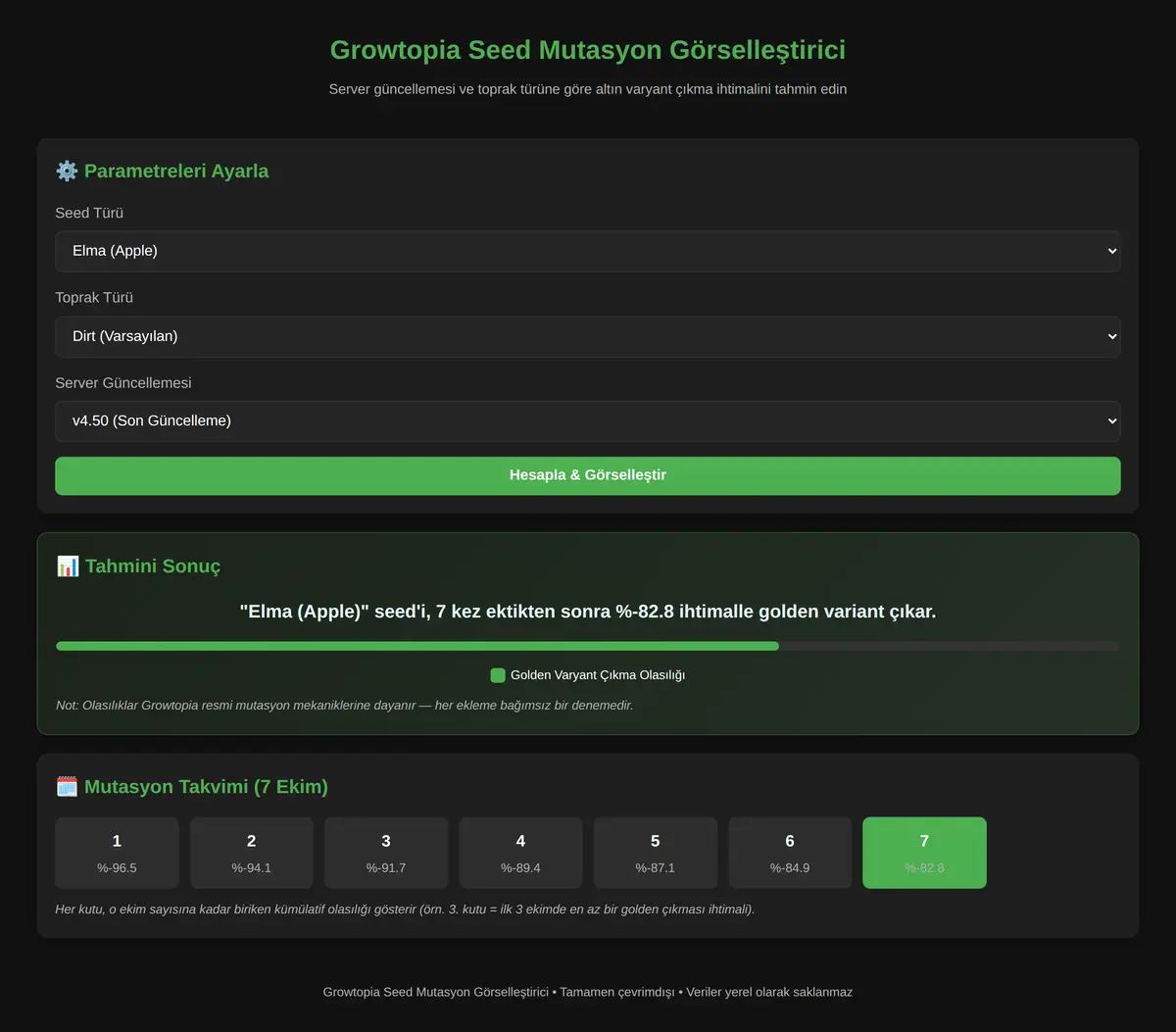Open the Toprak Türü dropdown
Image resolution: width=1176 pixels, height=1032 pixels.
588,336
